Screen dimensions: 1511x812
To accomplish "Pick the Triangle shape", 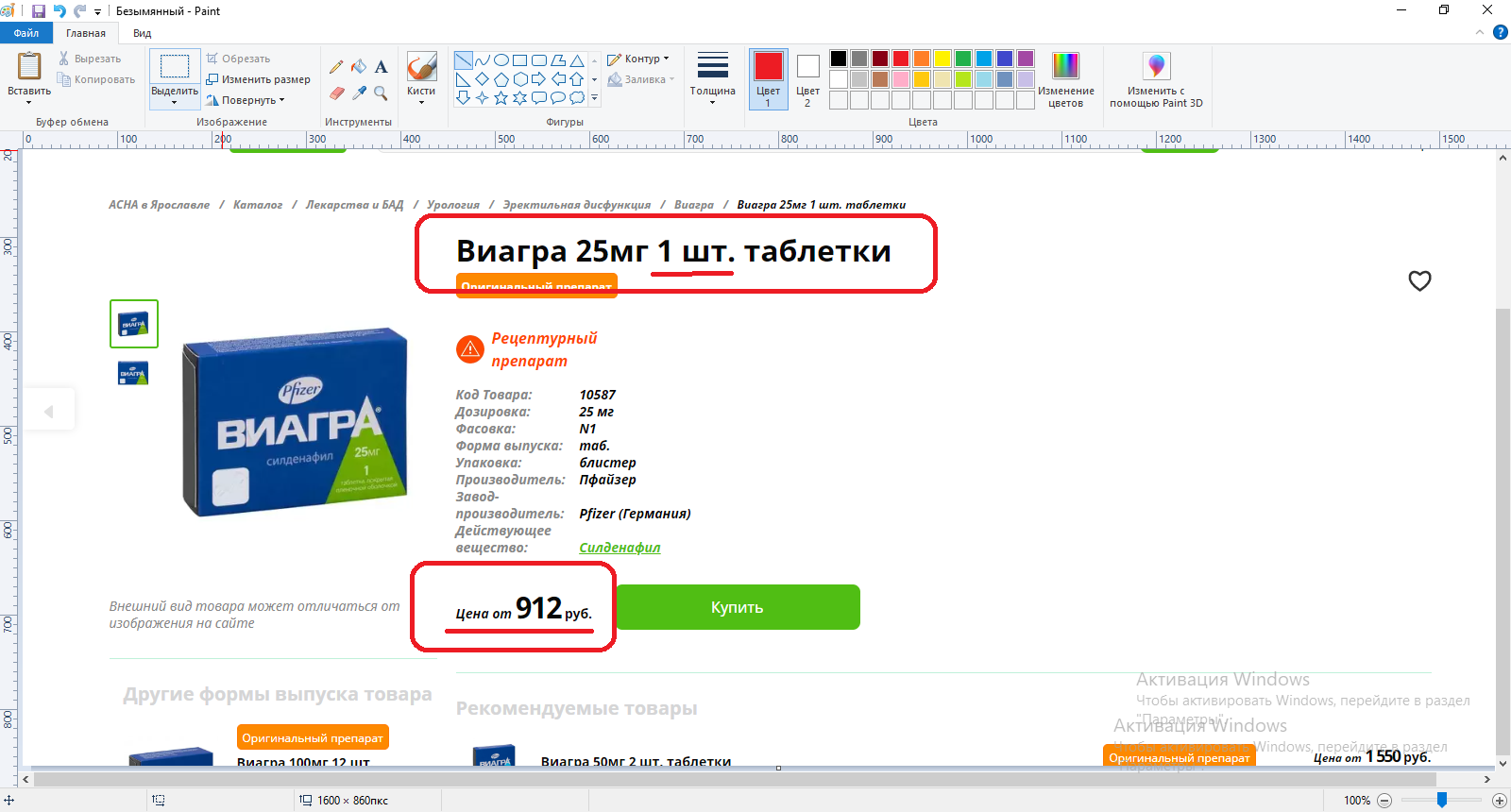I will 577,60.
